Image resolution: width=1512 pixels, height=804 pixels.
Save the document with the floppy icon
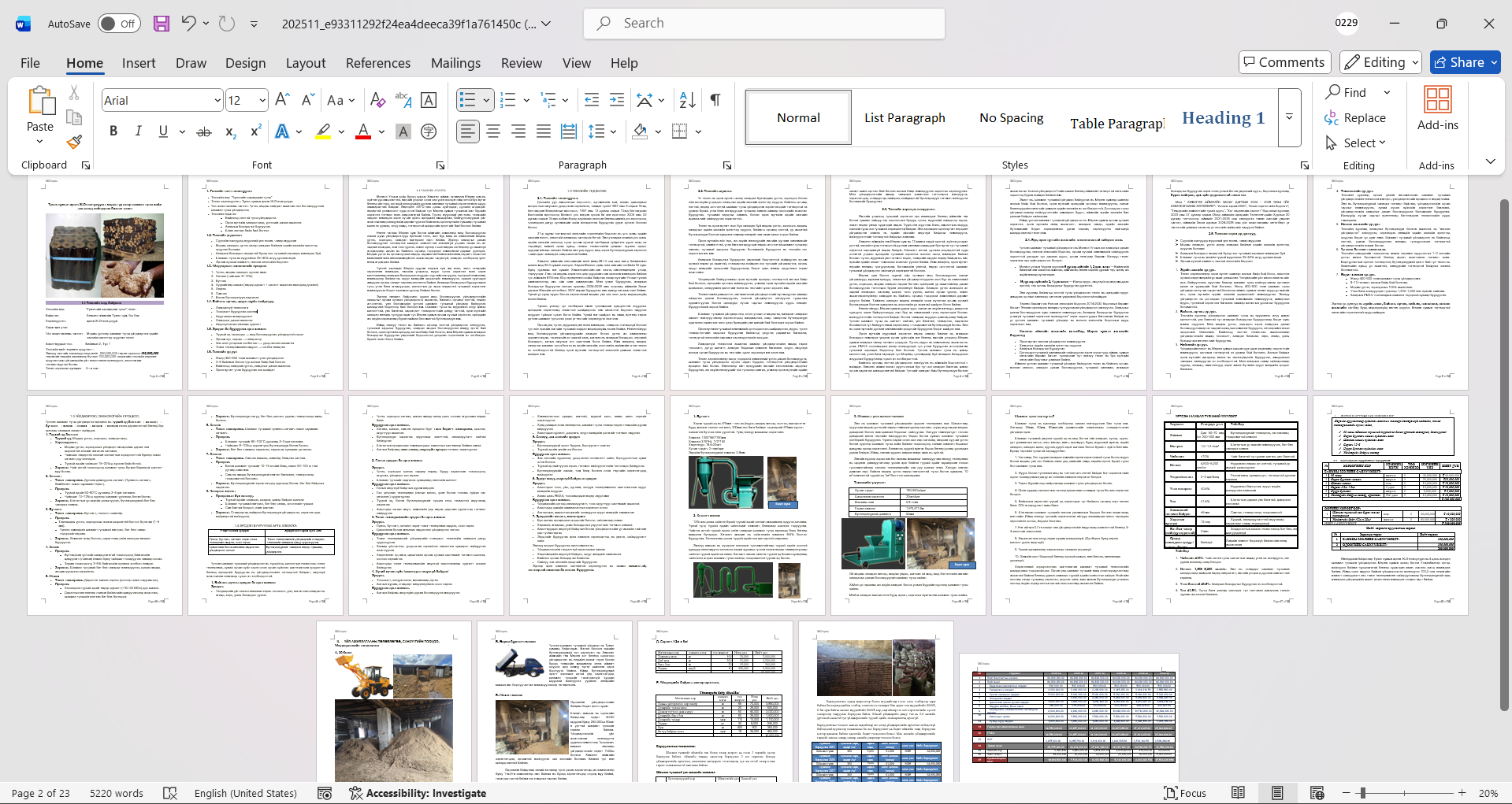162,24
